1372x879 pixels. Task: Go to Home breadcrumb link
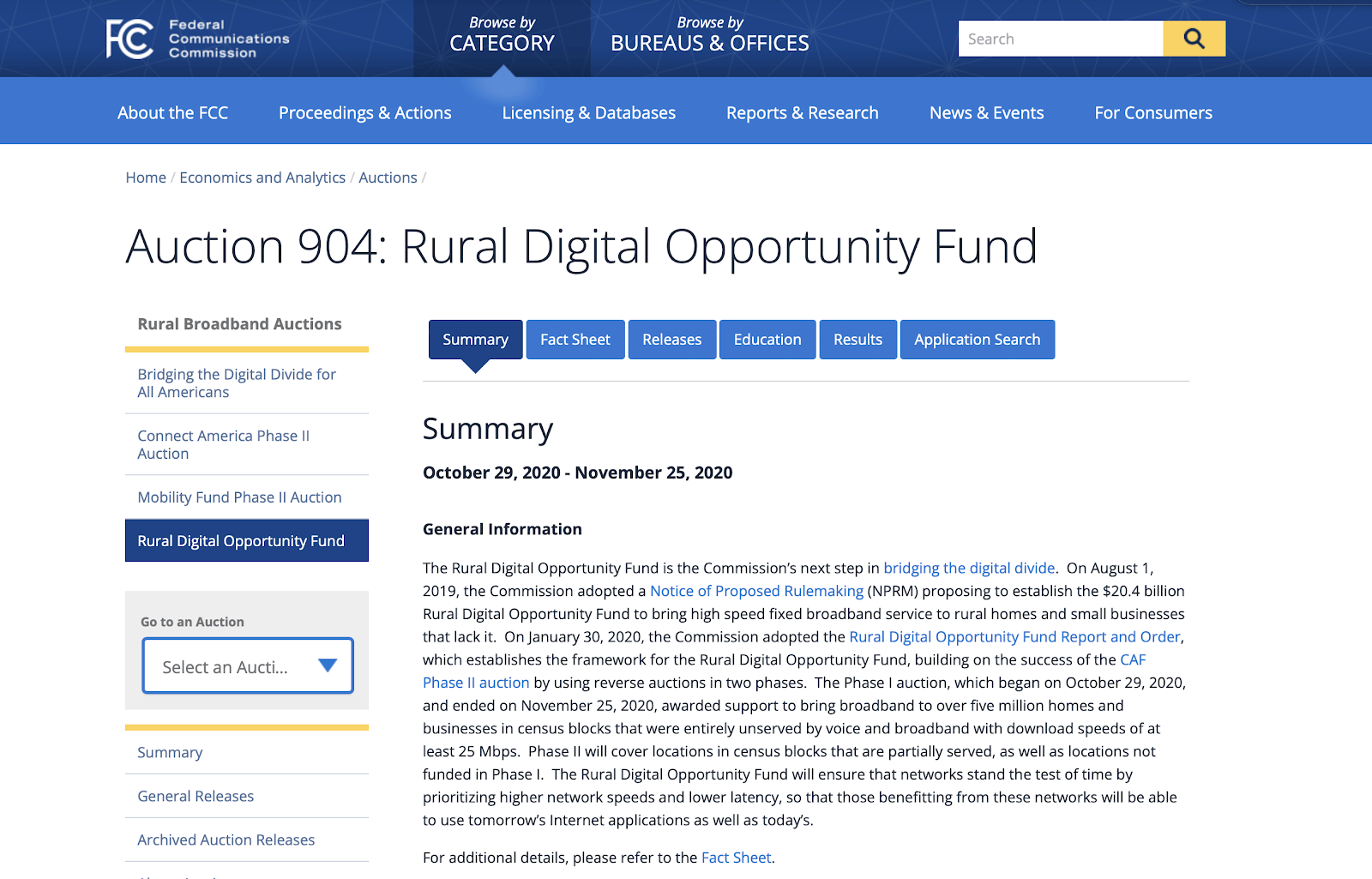click(x=146, y=178)
